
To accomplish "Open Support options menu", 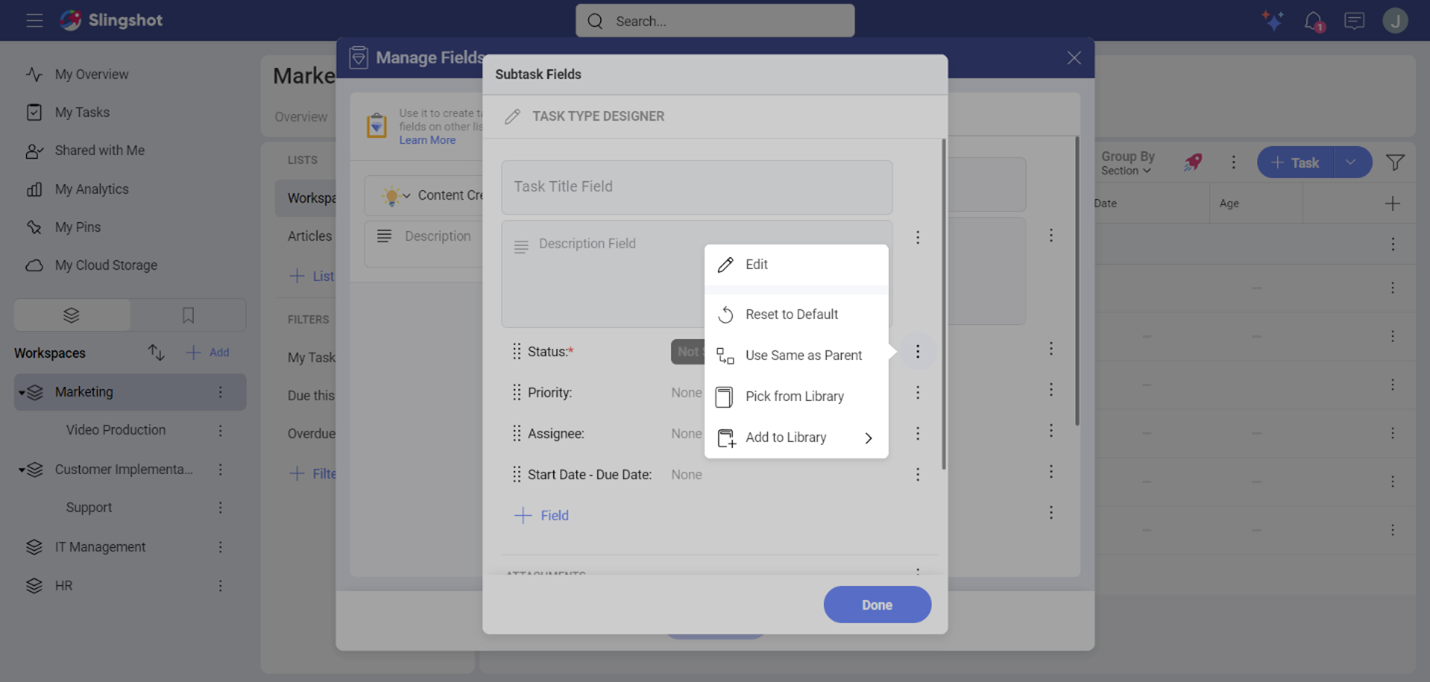I will (x=221, y=507).
